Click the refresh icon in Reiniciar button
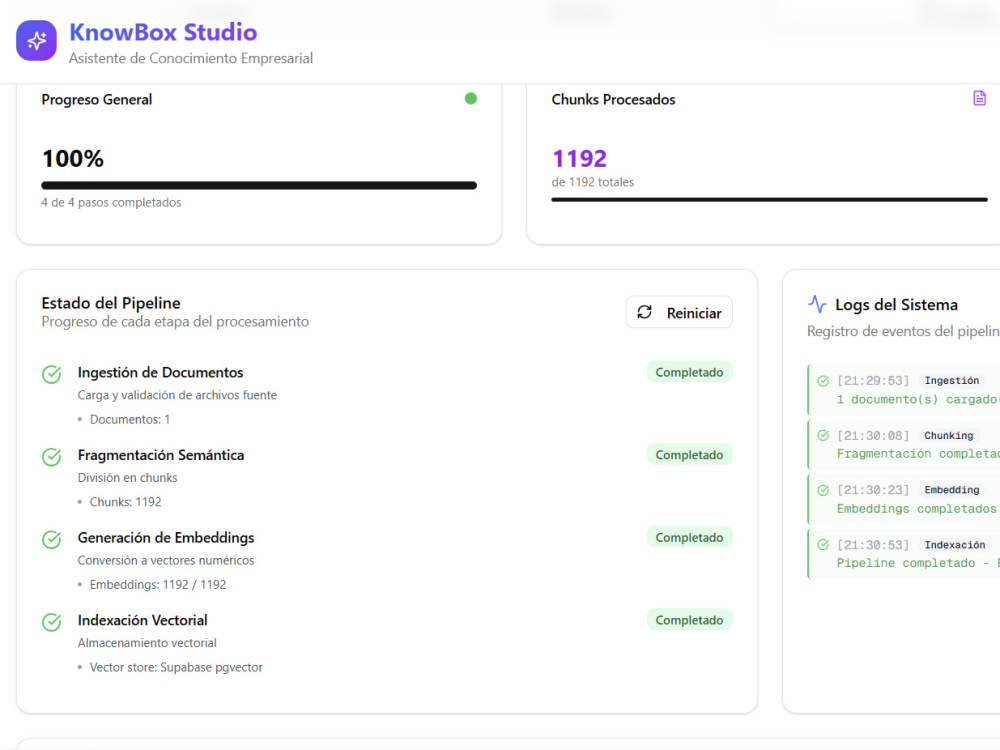Image resolution: width=1000 pixels, height=750 pixels. (x=645, y=312)
